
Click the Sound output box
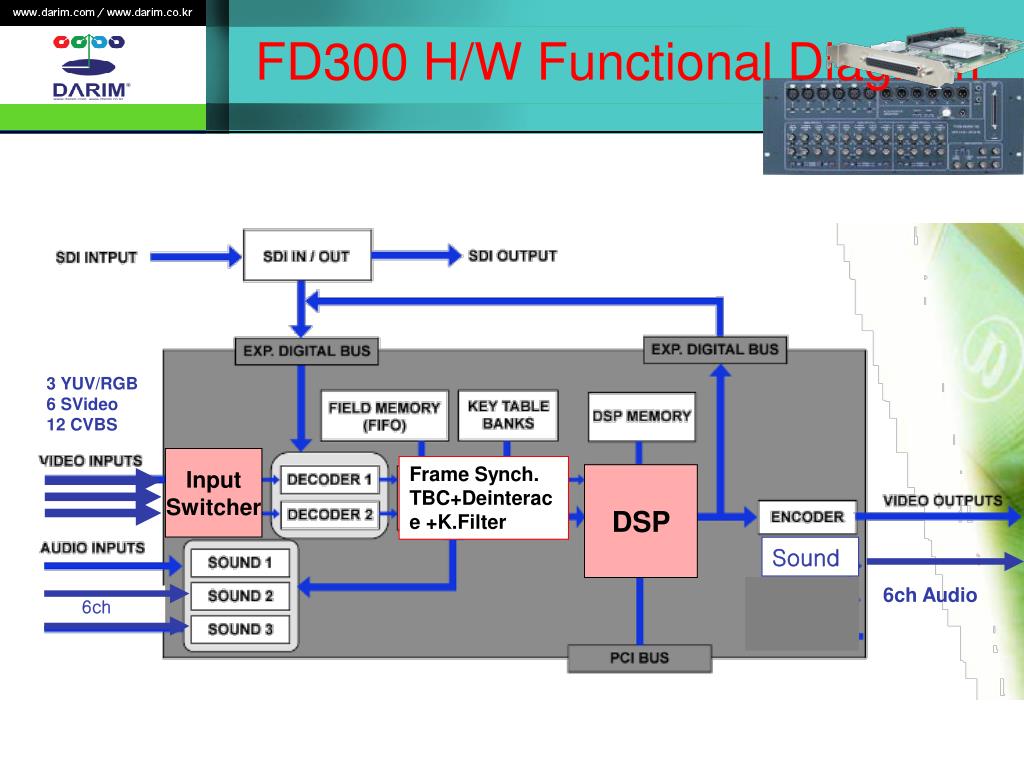point(809,557)
